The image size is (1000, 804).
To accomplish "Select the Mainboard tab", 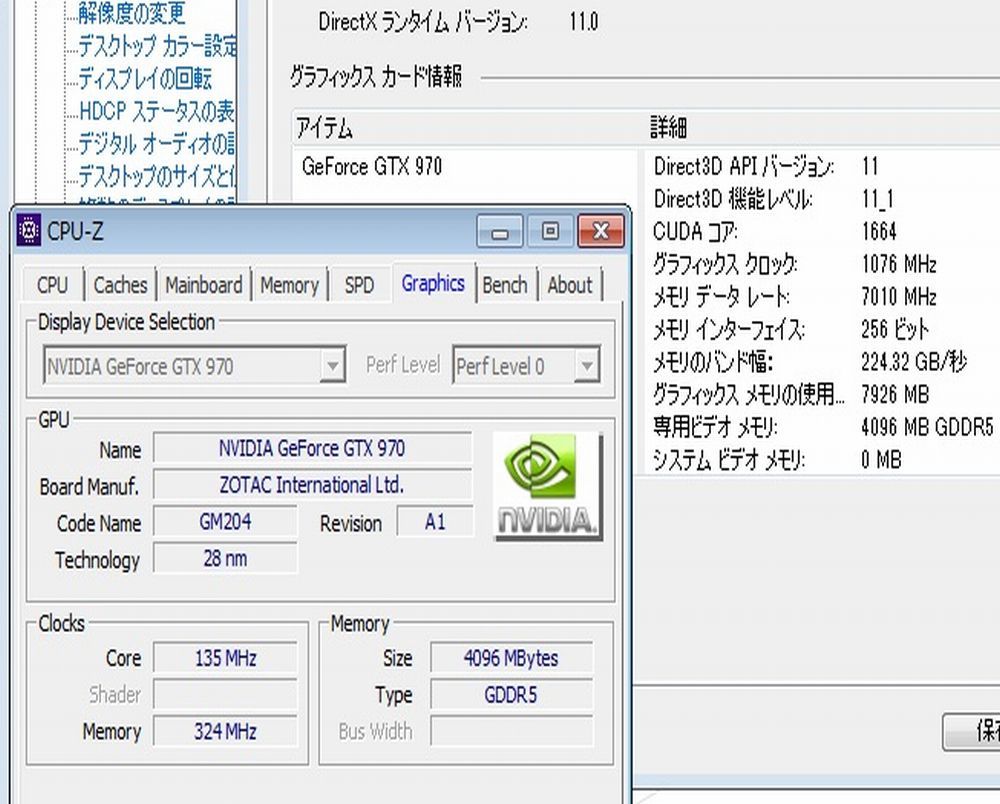I will pyautogui.click(x=204, y=285).
